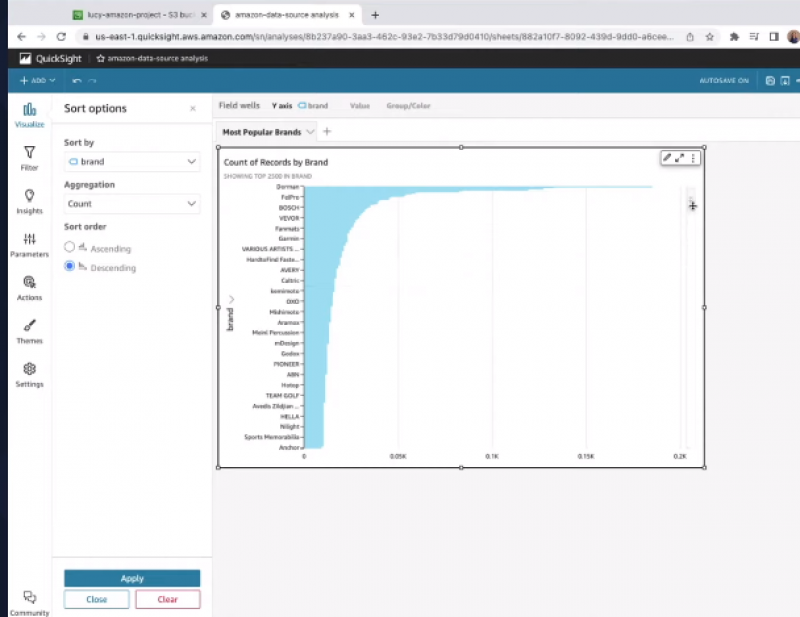Open the Actions panel

[29, 287]
